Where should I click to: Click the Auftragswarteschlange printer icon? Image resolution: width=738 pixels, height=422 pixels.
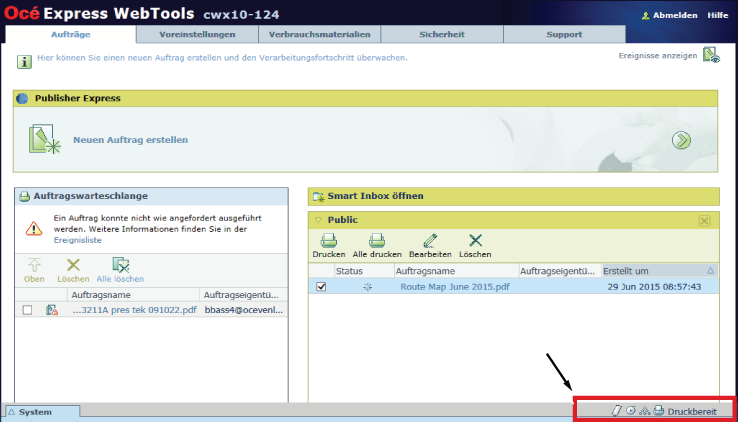pos(24,196)
